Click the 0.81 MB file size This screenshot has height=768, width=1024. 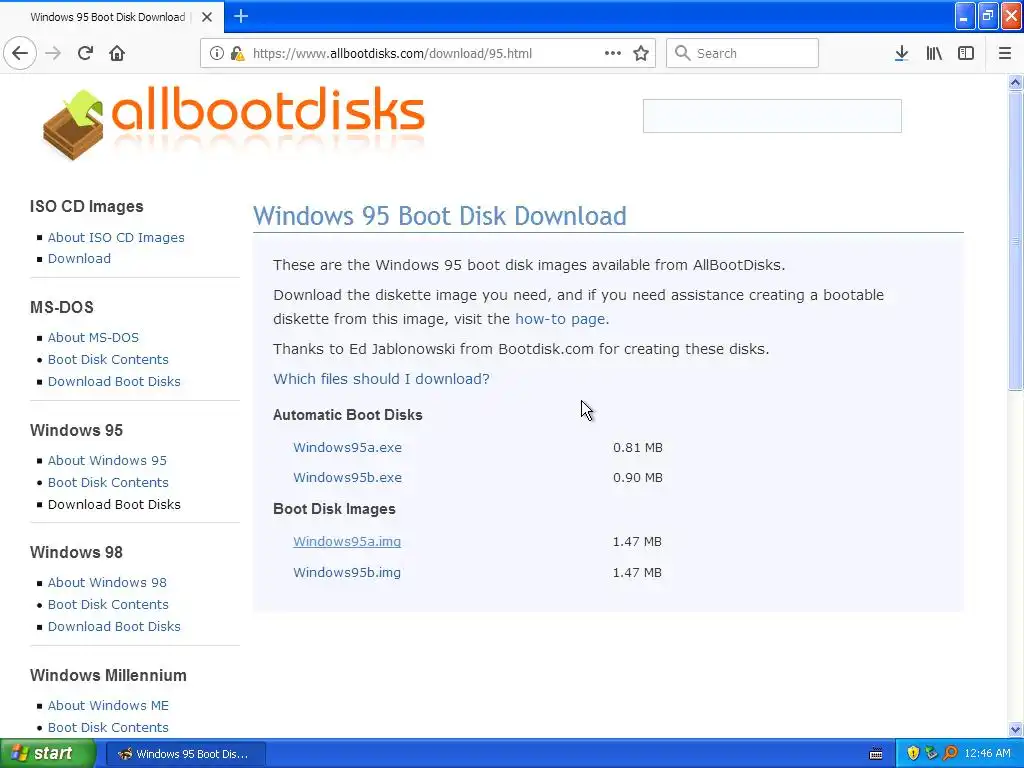click(x=637, y=447)
